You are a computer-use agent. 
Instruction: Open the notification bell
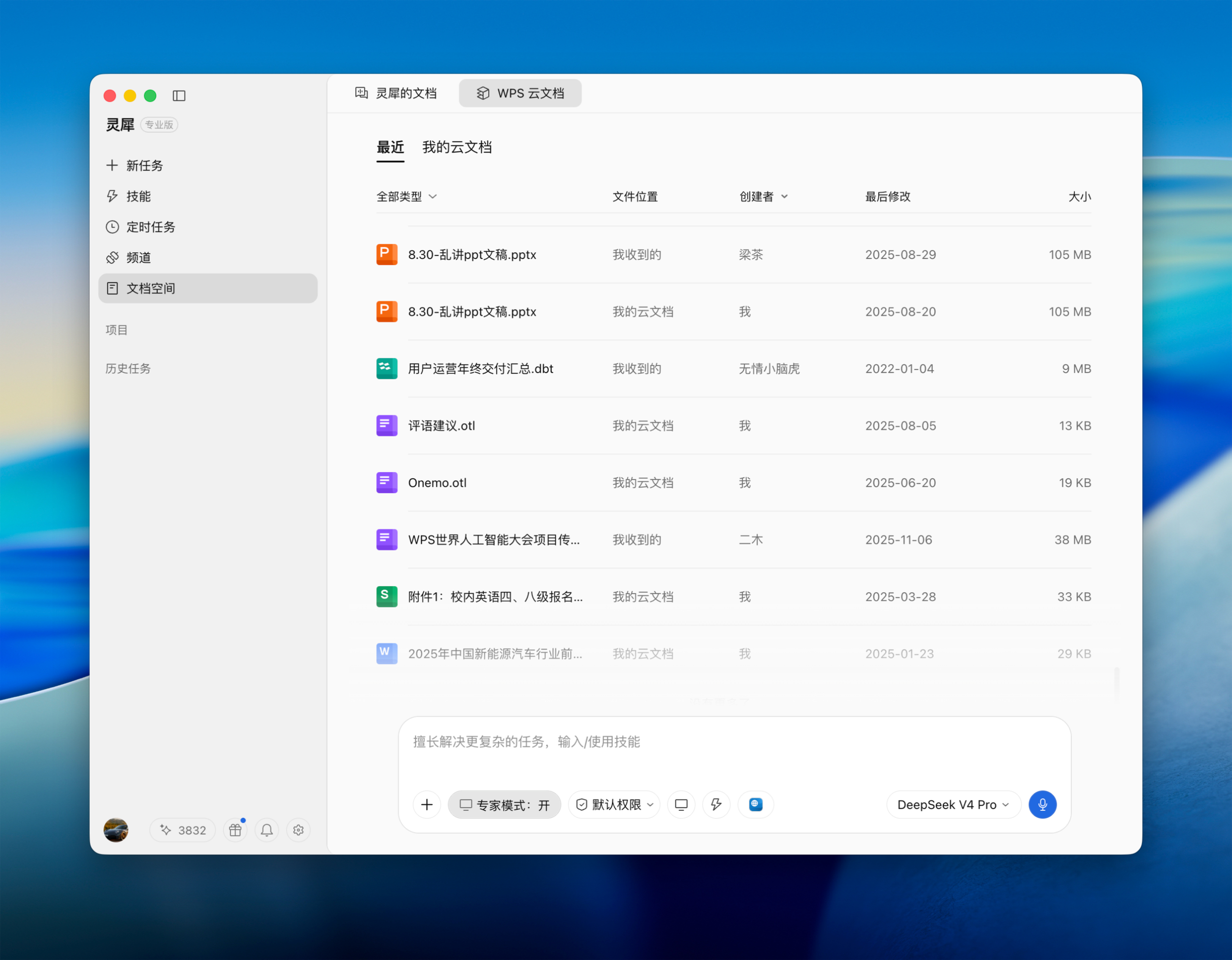267,830
